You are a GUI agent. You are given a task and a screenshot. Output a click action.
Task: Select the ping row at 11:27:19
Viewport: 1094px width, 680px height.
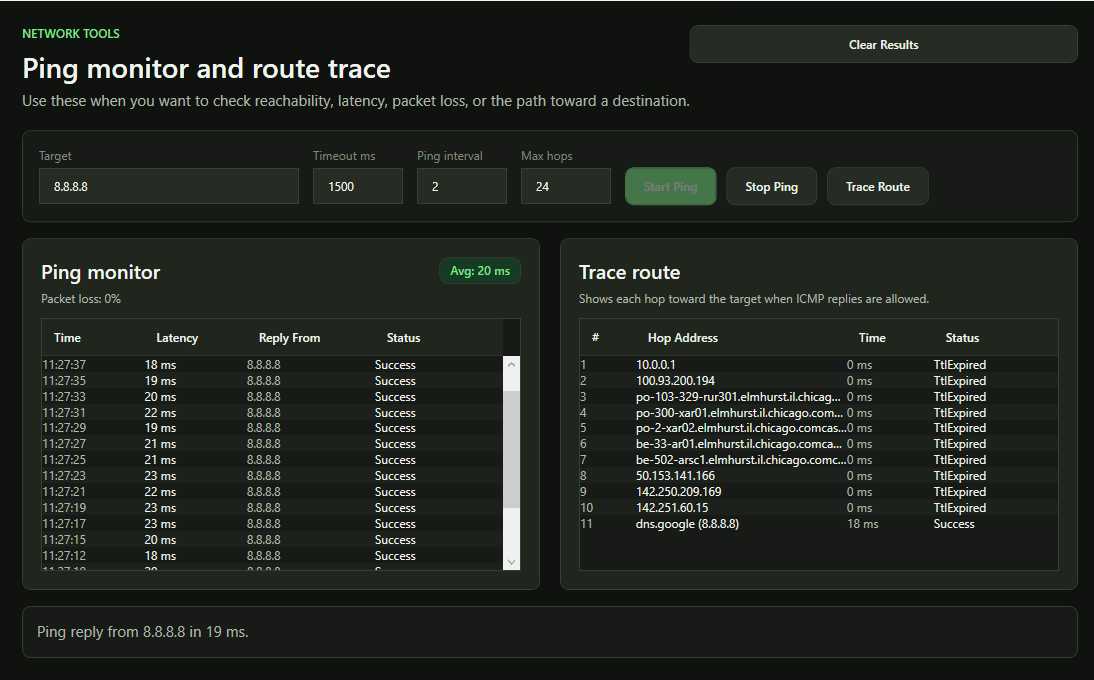pos(272,508)
